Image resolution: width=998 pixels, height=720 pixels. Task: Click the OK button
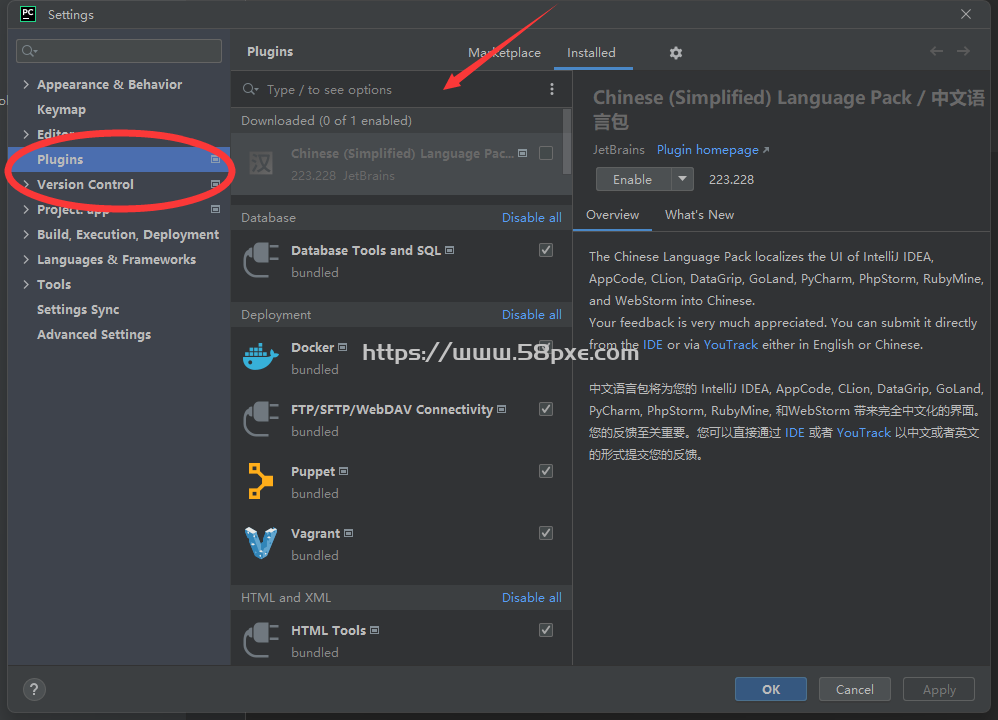click(x=771, y=689)
